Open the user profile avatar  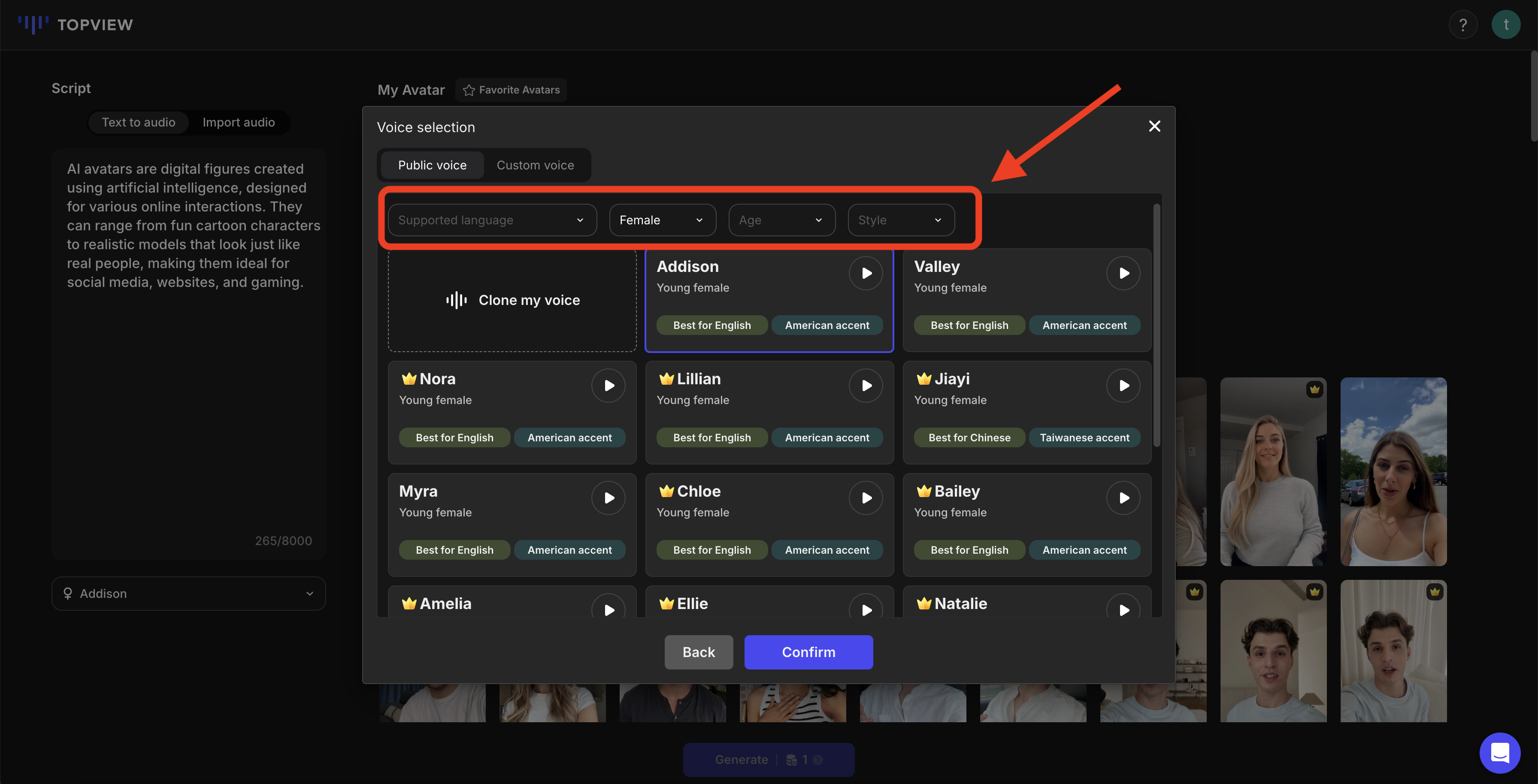tap(1506, 24)
